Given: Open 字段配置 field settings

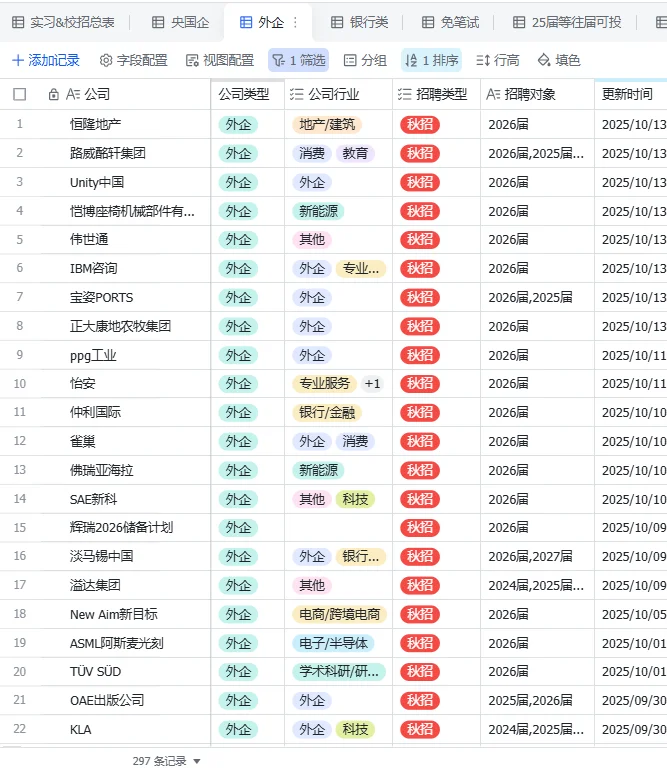Looking at the screenshot, I should [x=133, y=60].
